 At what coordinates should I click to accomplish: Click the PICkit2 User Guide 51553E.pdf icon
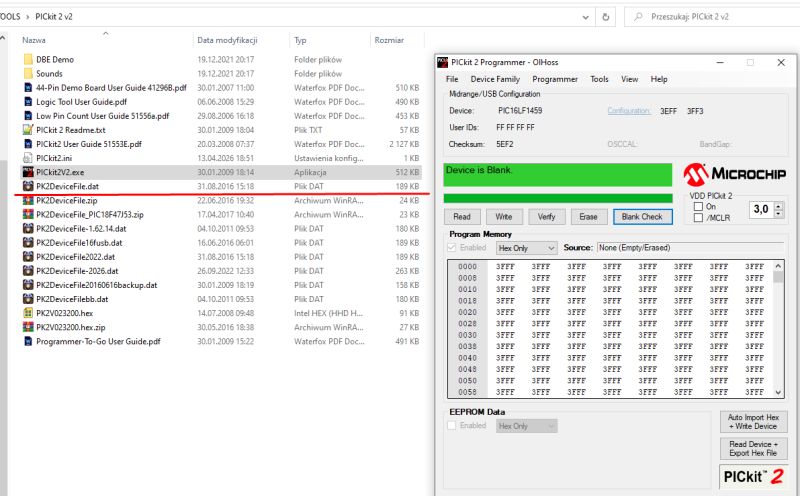pyautogui.click(x=28, y=144)
